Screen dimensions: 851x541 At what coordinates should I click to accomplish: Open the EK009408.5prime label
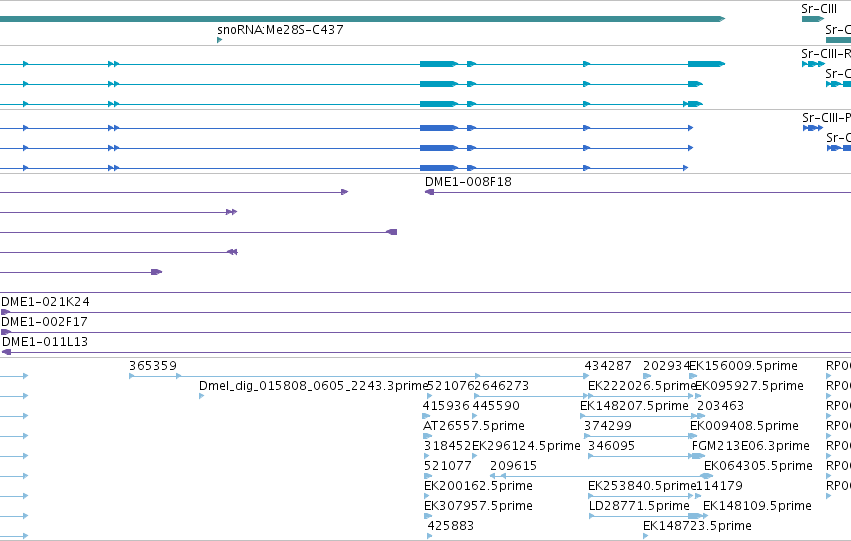tap(745, 426)
